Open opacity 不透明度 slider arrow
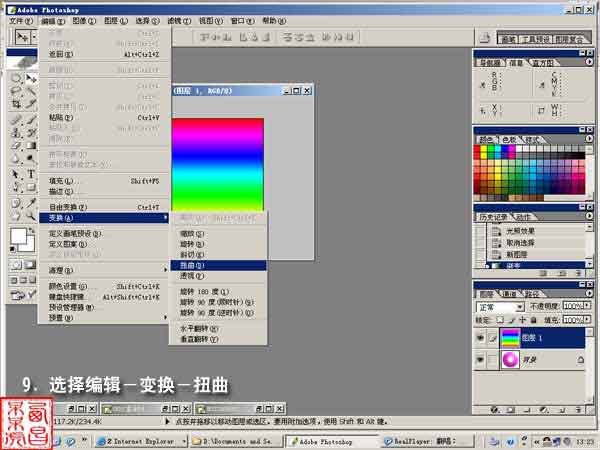The height and width of the screenshot is (450, 600). coord(587,306)
